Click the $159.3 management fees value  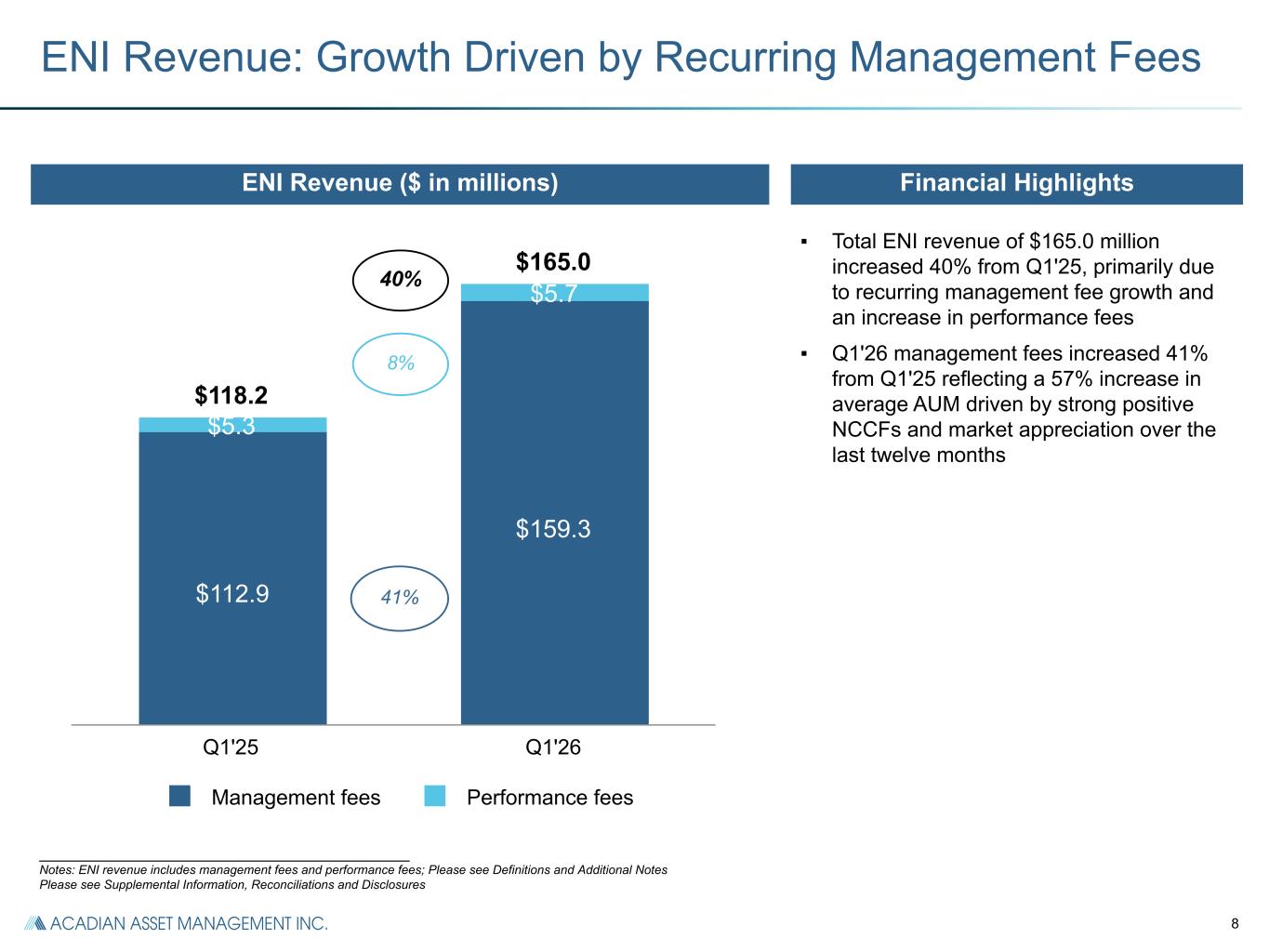554,529
